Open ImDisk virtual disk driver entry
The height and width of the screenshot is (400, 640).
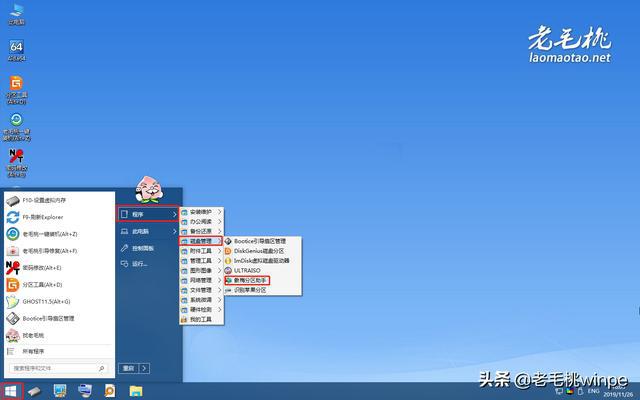pos(262,261)
